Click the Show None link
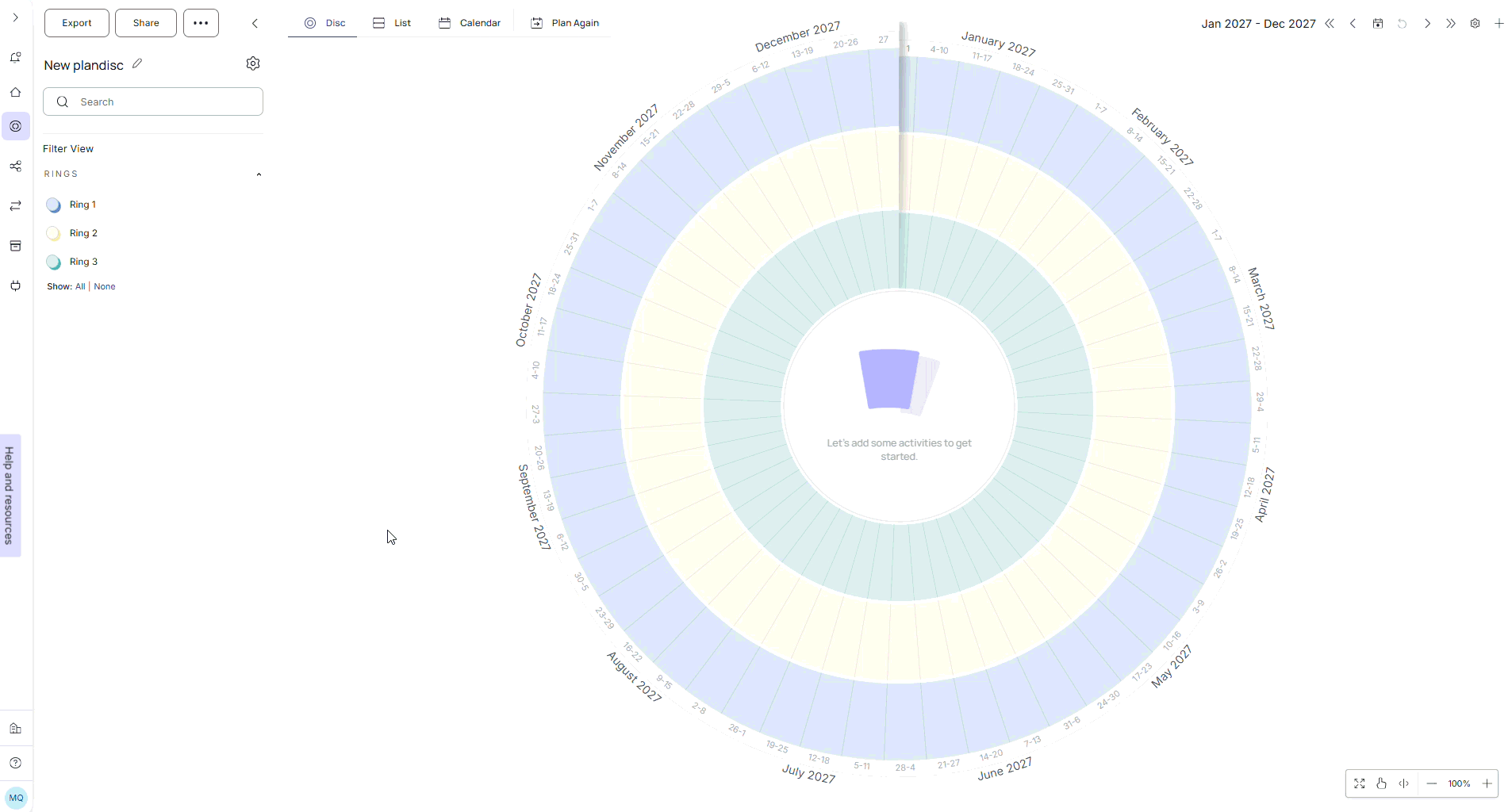This screenshot has width=1512, height=812. (x=105, y=286)
